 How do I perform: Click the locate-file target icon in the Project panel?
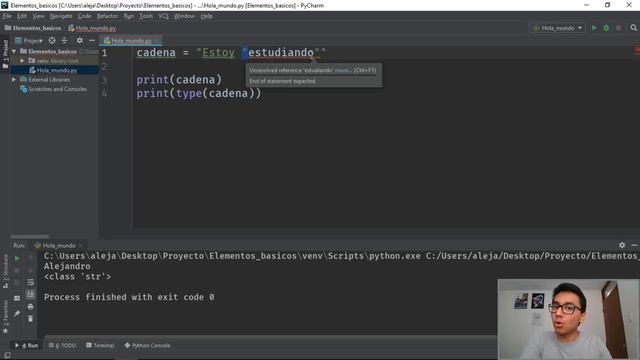(52, 40)
